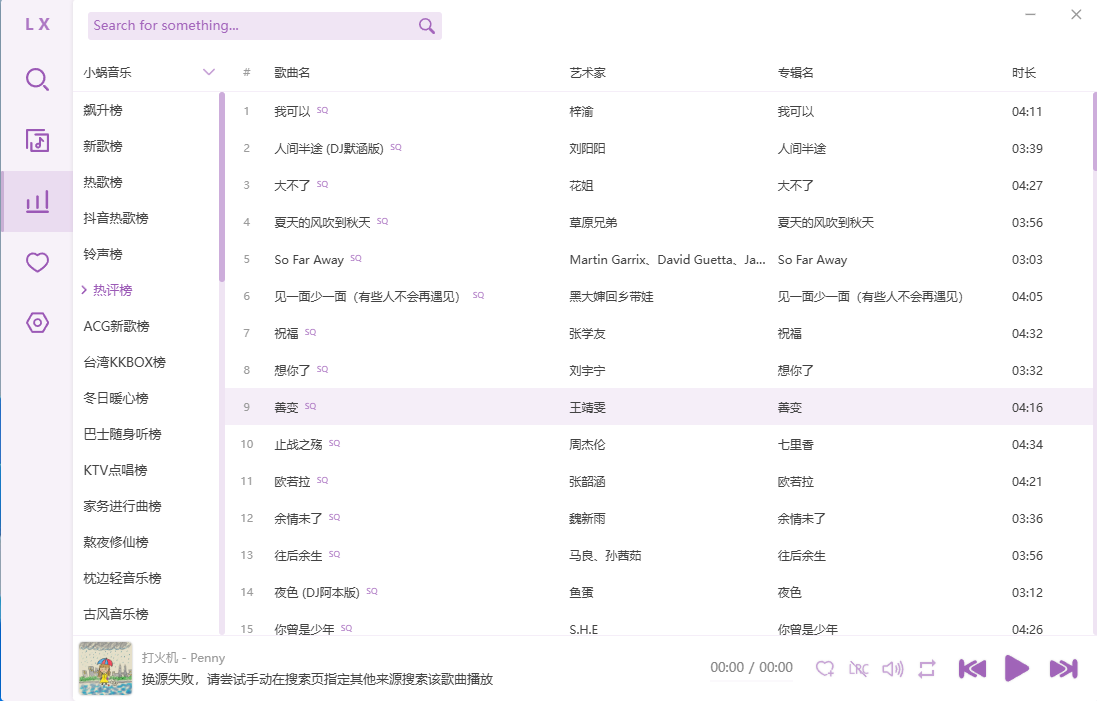The image size is (1097, 701).
Task: Skip to the next track
Action: (x=1062, y=668)
